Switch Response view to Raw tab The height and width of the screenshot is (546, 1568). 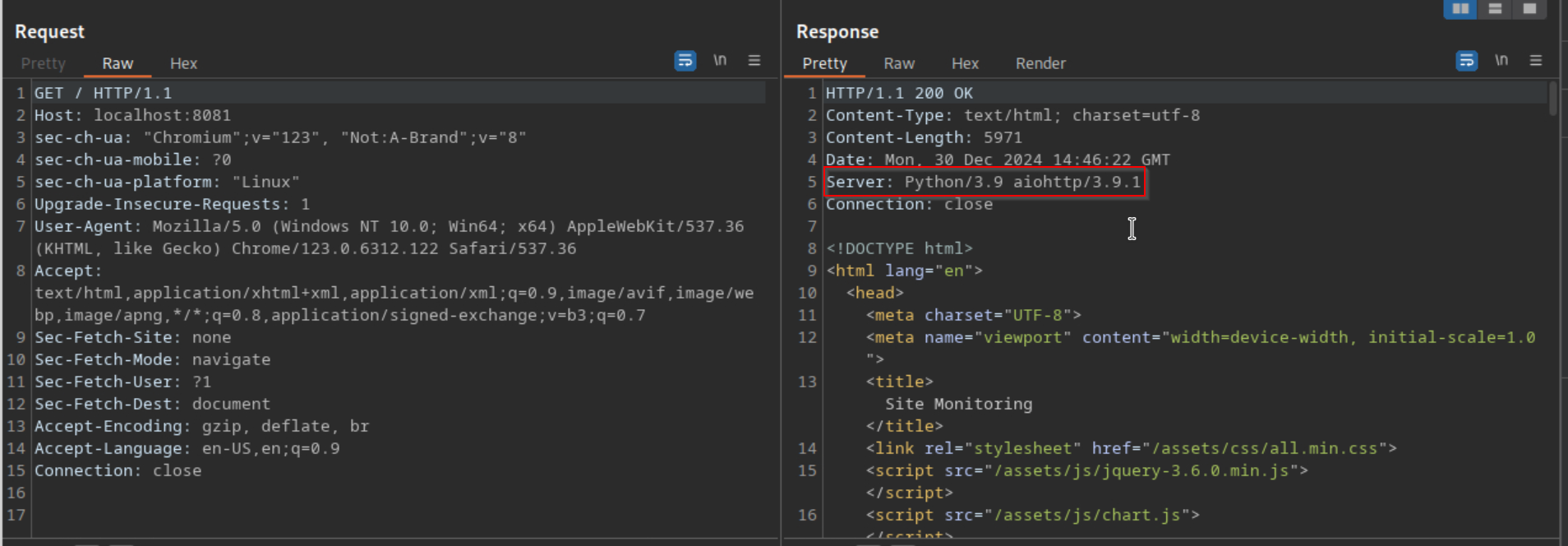899,63
